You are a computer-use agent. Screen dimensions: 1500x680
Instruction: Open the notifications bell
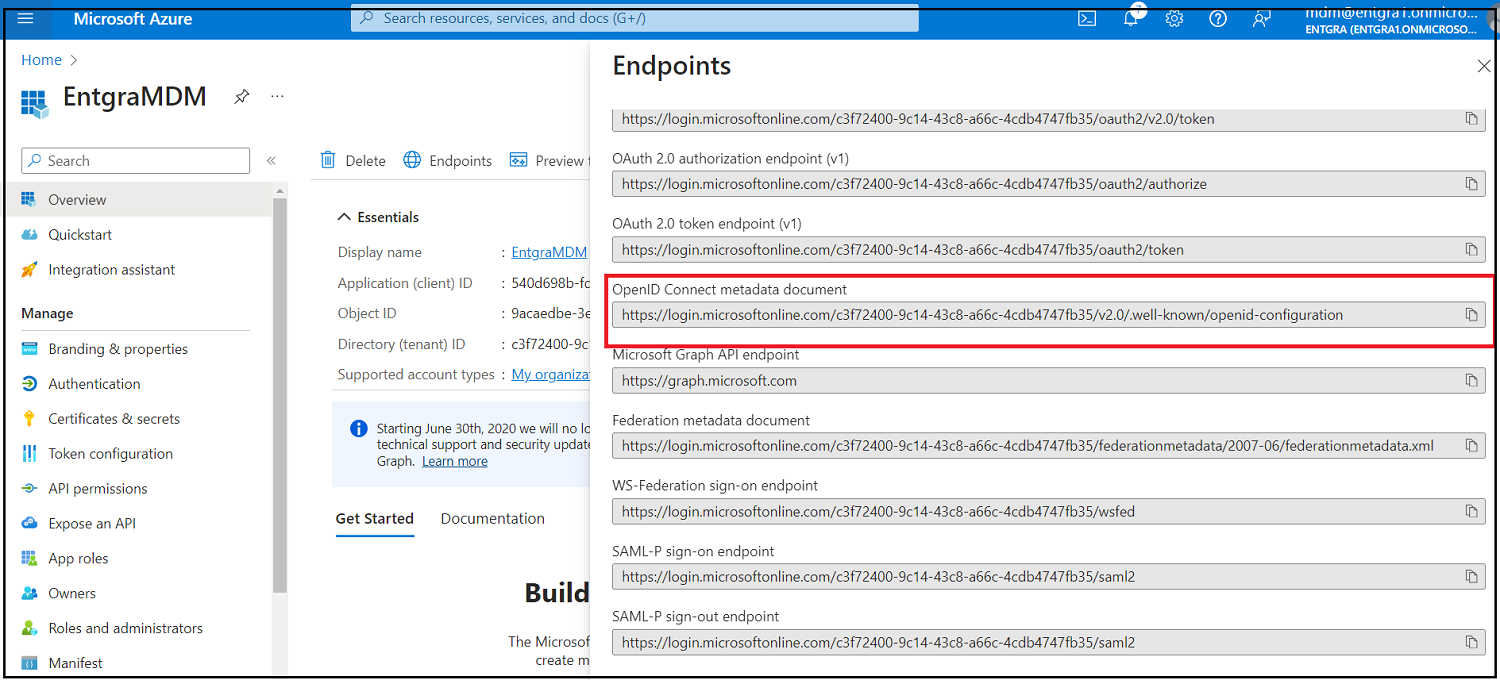(x=1131, y=19)
